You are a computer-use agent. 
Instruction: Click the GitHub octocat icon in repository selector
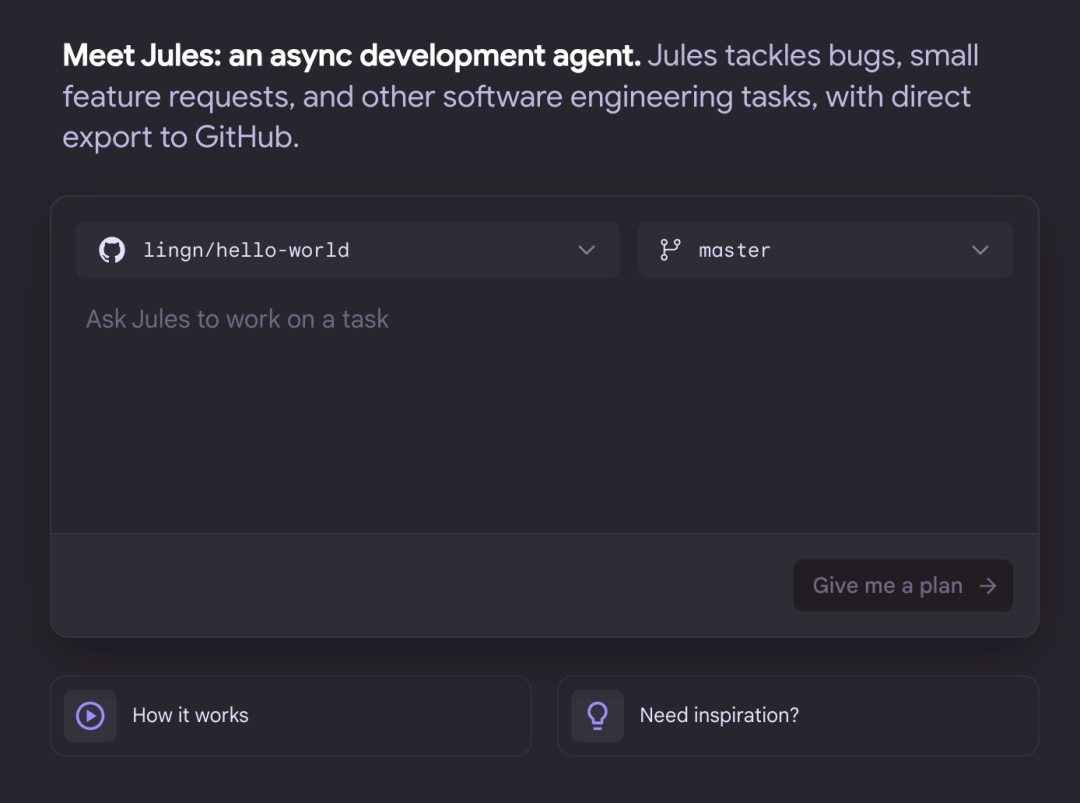click(112, 250)
